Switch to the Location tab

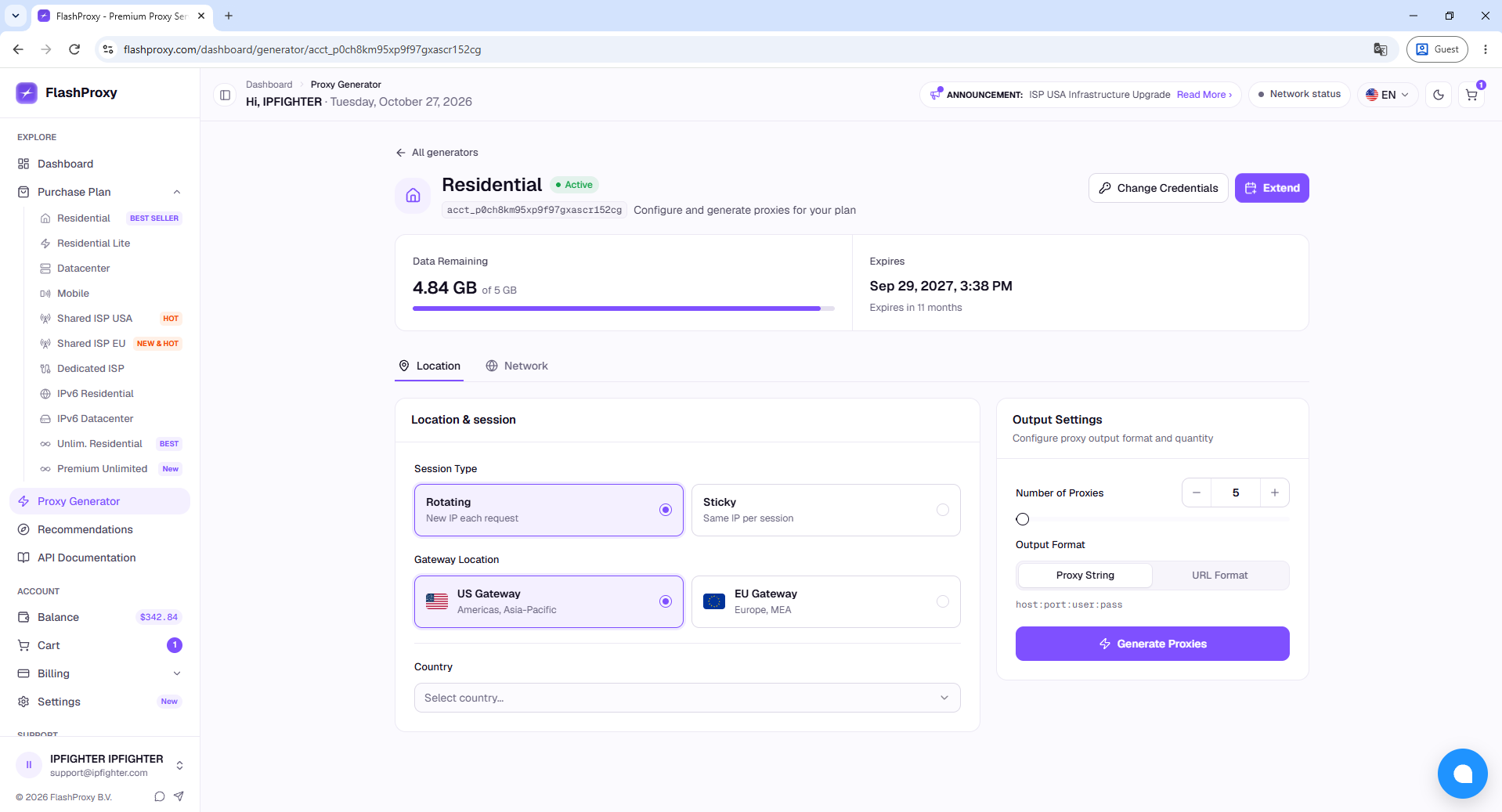[429, 366]
